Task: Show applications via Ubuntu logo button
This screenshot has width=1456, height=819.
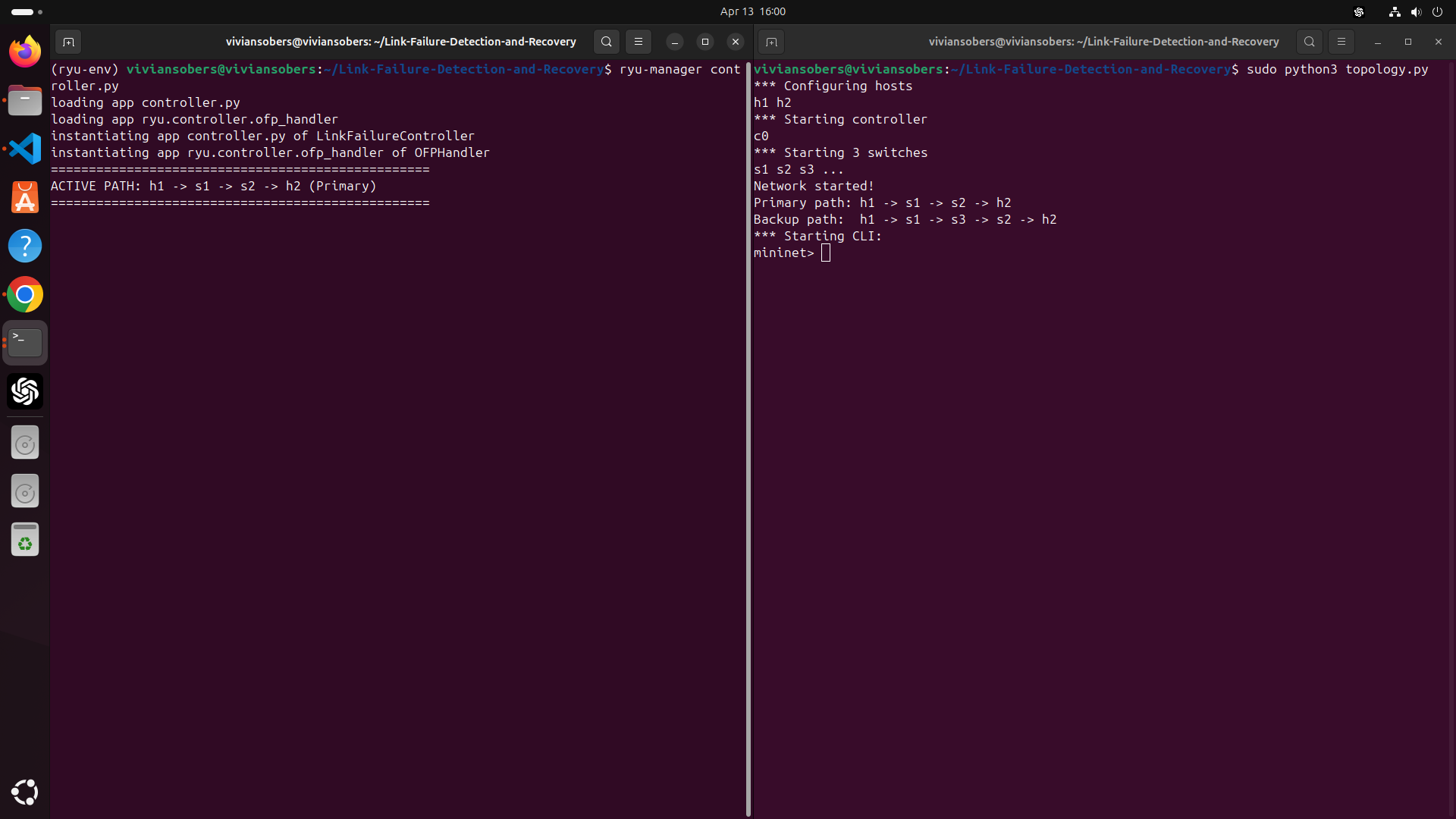Action: click(x=25, y=792)
